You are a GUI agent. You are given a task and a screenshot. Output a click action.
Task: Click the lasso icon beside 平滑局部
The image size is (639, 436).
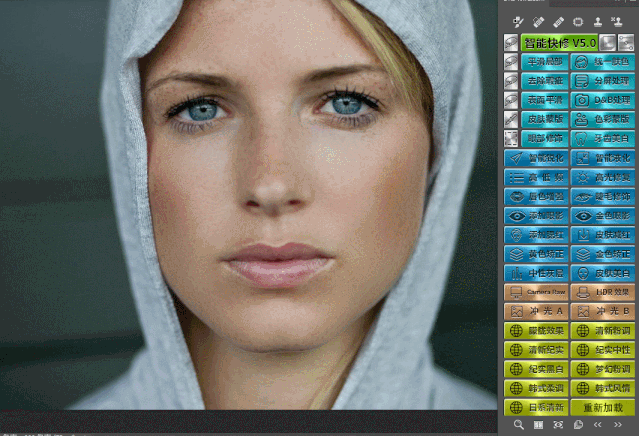pos(511,62)
